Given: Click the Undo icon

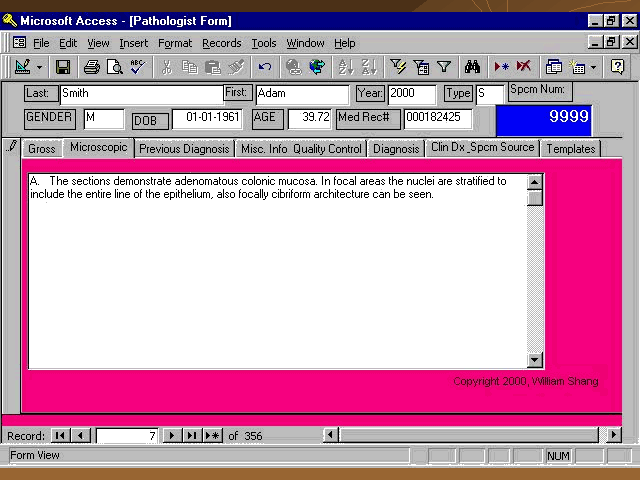Looking at the screenshot, I should click(265, 67).
